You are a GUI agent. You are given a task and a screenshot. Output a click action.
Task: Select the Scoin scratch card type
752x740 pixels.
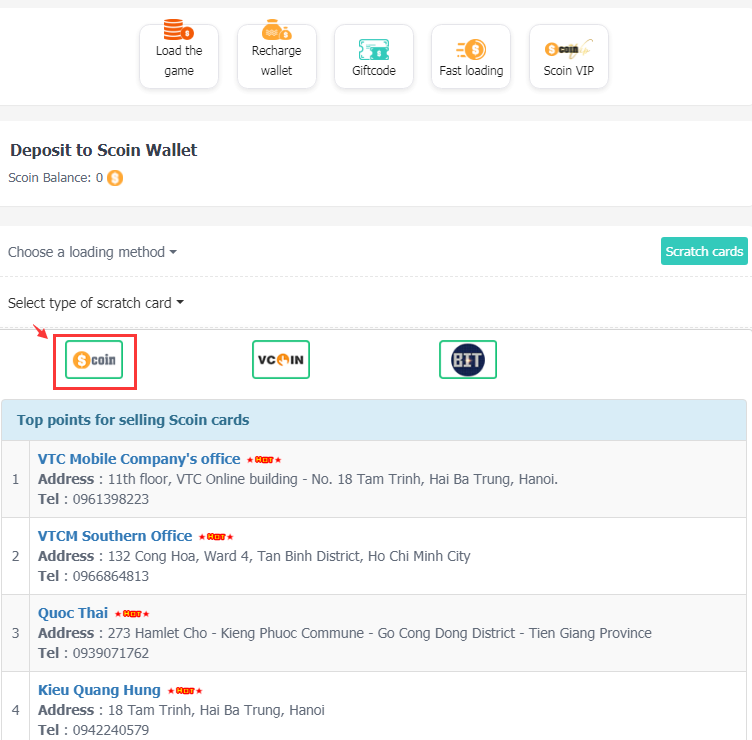[94, 360]
